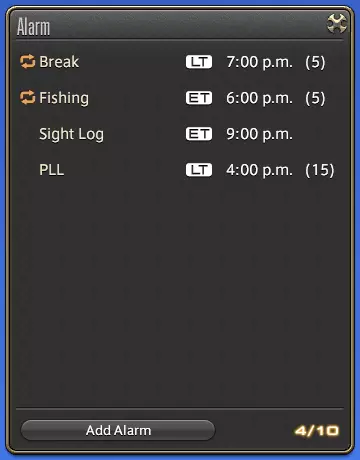This screenshot has width=360, height=460.
Task: Click the repeat icon beside Break
Action: tap(27, 62)
